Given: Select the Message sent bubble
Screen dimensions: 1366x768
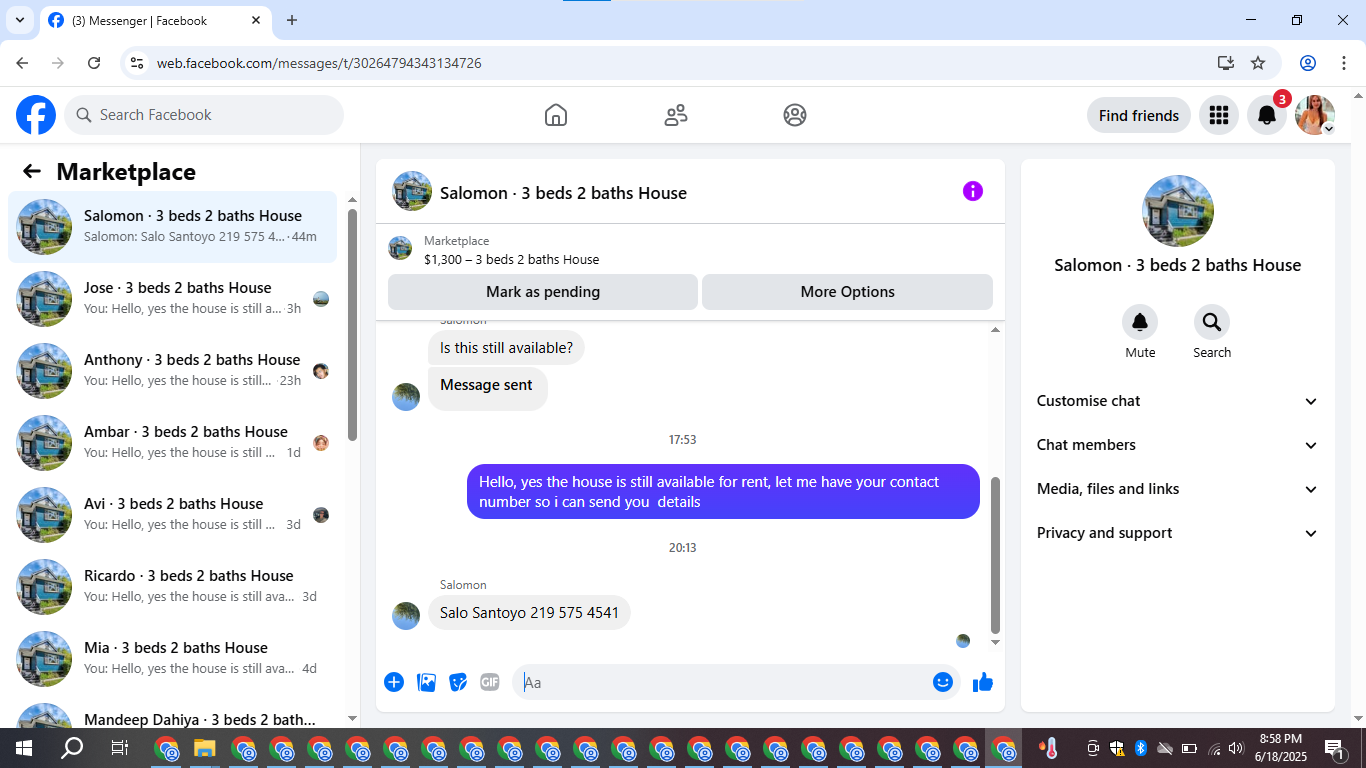Looking at the screenshot, I should click(x=487, y=388).
